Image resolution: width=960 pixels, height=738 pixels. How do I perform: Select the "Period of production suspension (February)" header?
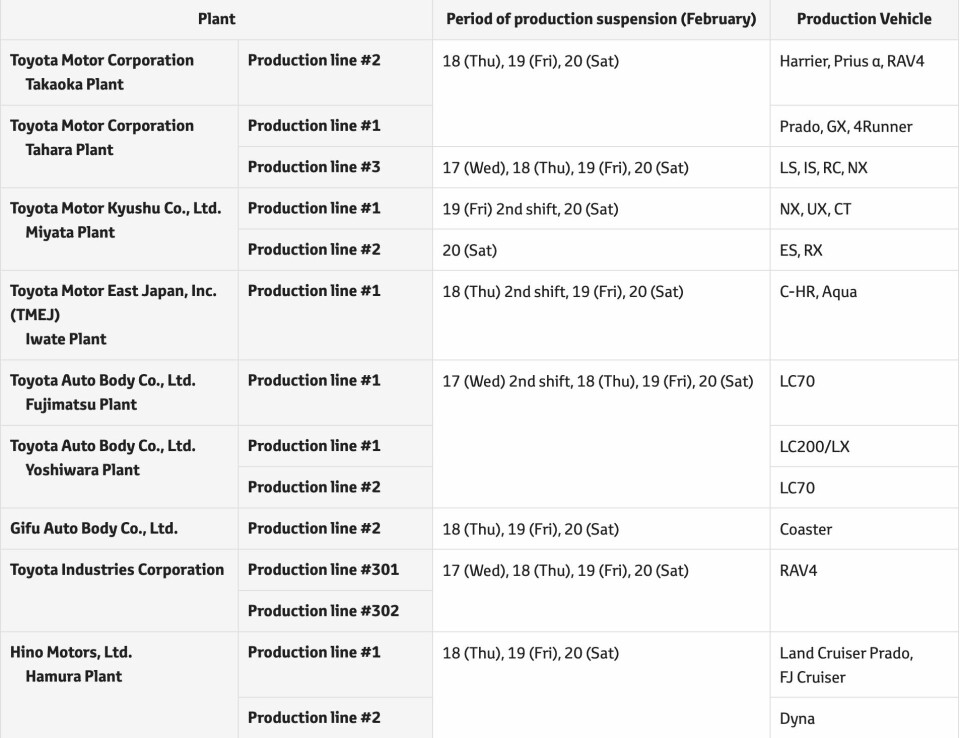601,19
